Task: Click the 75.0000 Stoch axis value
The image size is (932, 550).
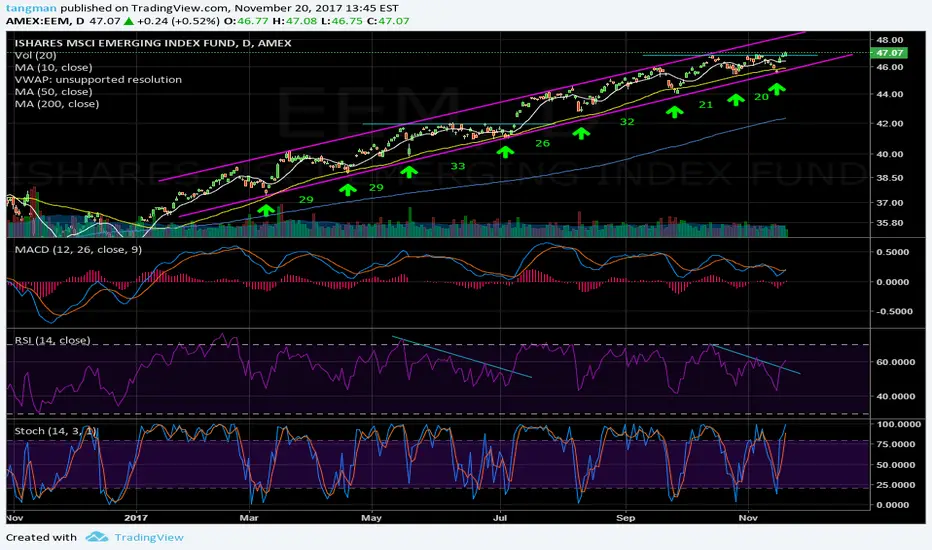Action: point(895,444)
